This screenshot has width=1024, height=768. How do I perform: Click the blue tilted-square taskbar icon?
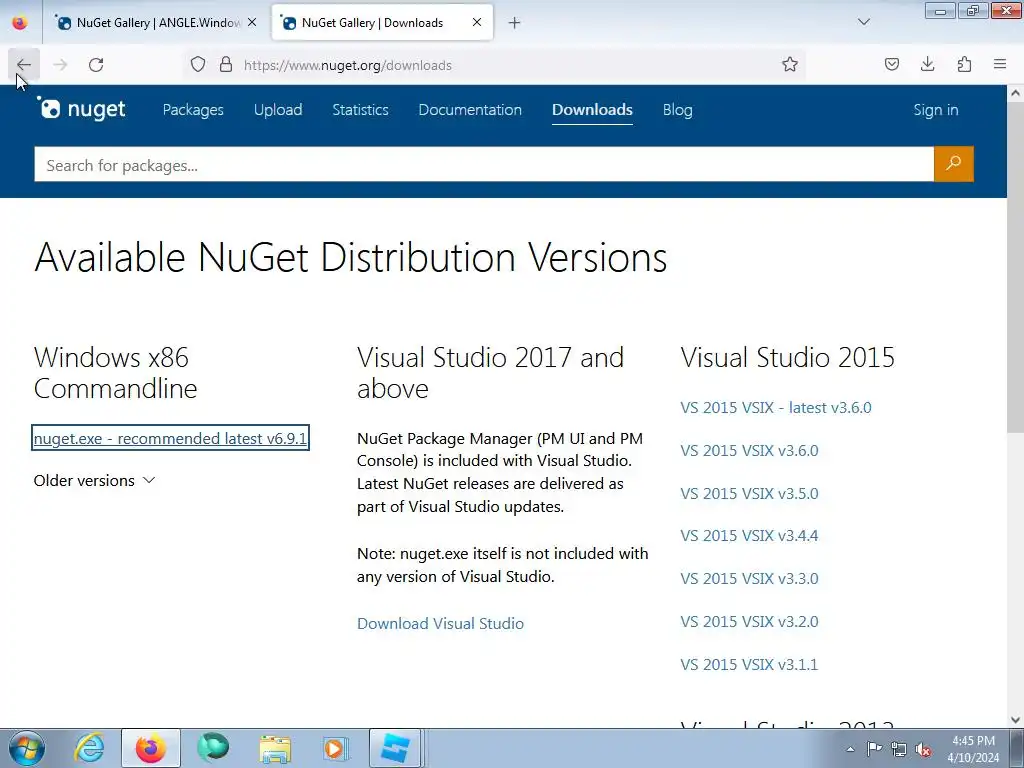[x=394, y=748]
